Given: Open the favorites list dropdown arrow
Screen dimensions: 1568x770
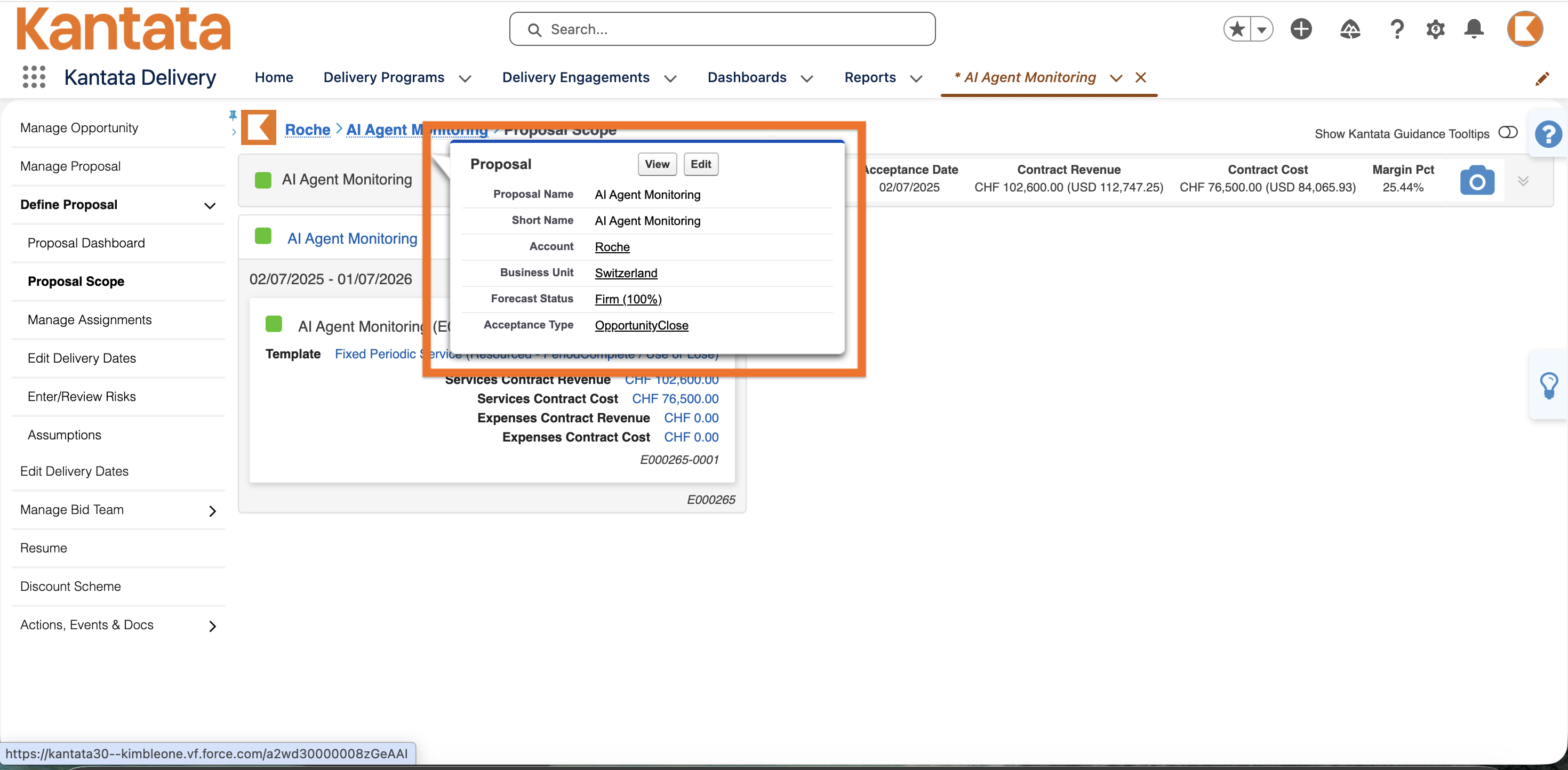Looking at the screenshot, I should [x=1262, y=29].
